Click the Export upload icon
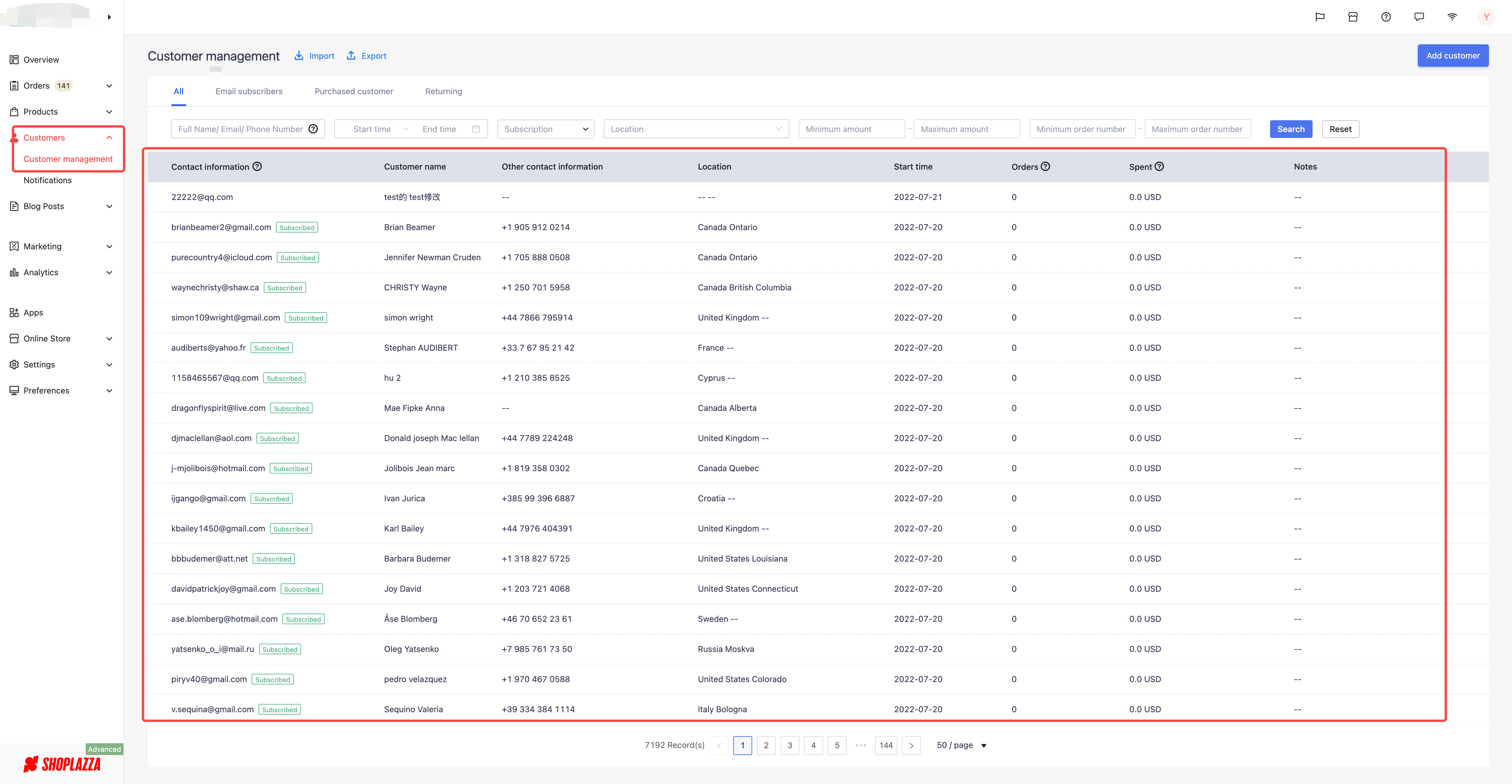The image size is (1512, 784). pyautogui.click(x=351, y=55)
